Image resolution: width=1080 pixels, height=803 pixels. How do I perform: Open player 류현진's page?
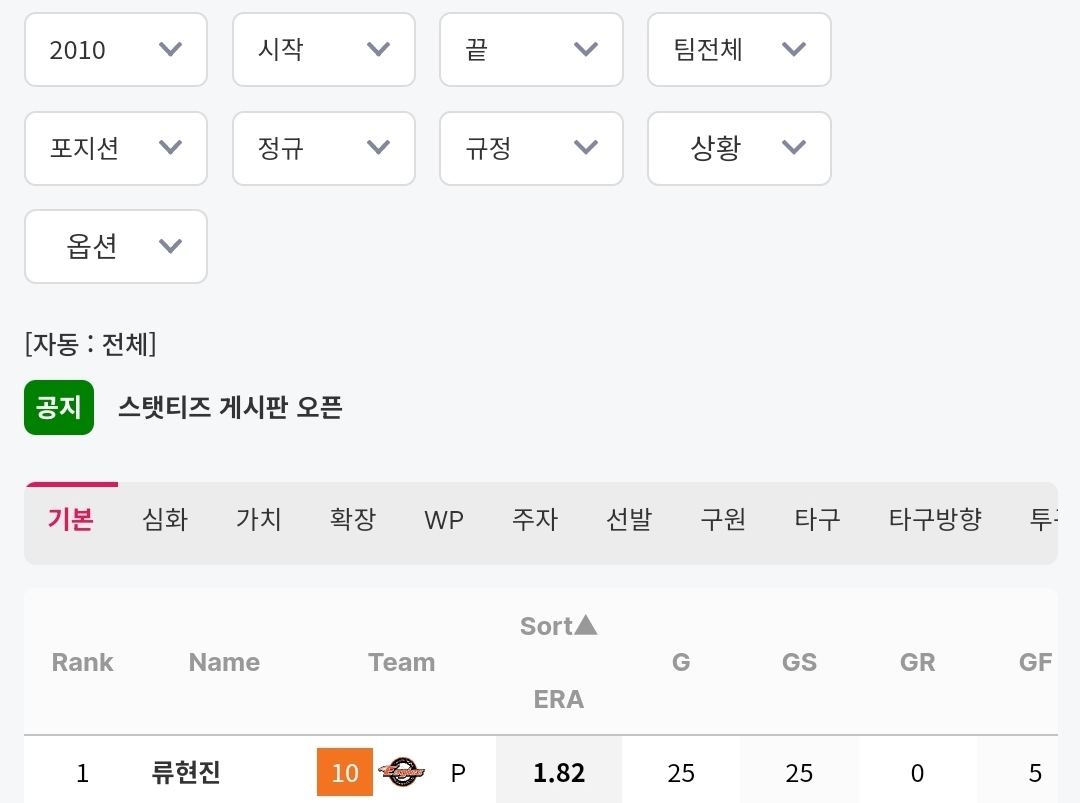[x=186, y=773]
